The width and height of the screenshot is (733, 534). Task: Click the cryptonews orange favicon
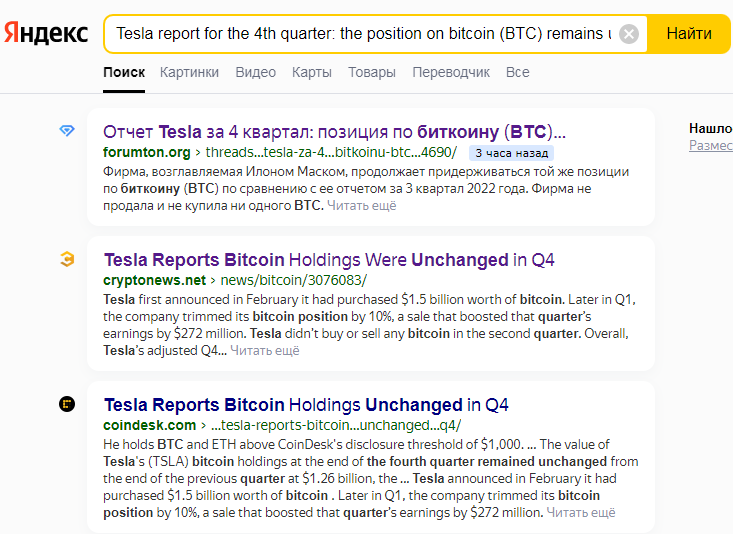67,259
